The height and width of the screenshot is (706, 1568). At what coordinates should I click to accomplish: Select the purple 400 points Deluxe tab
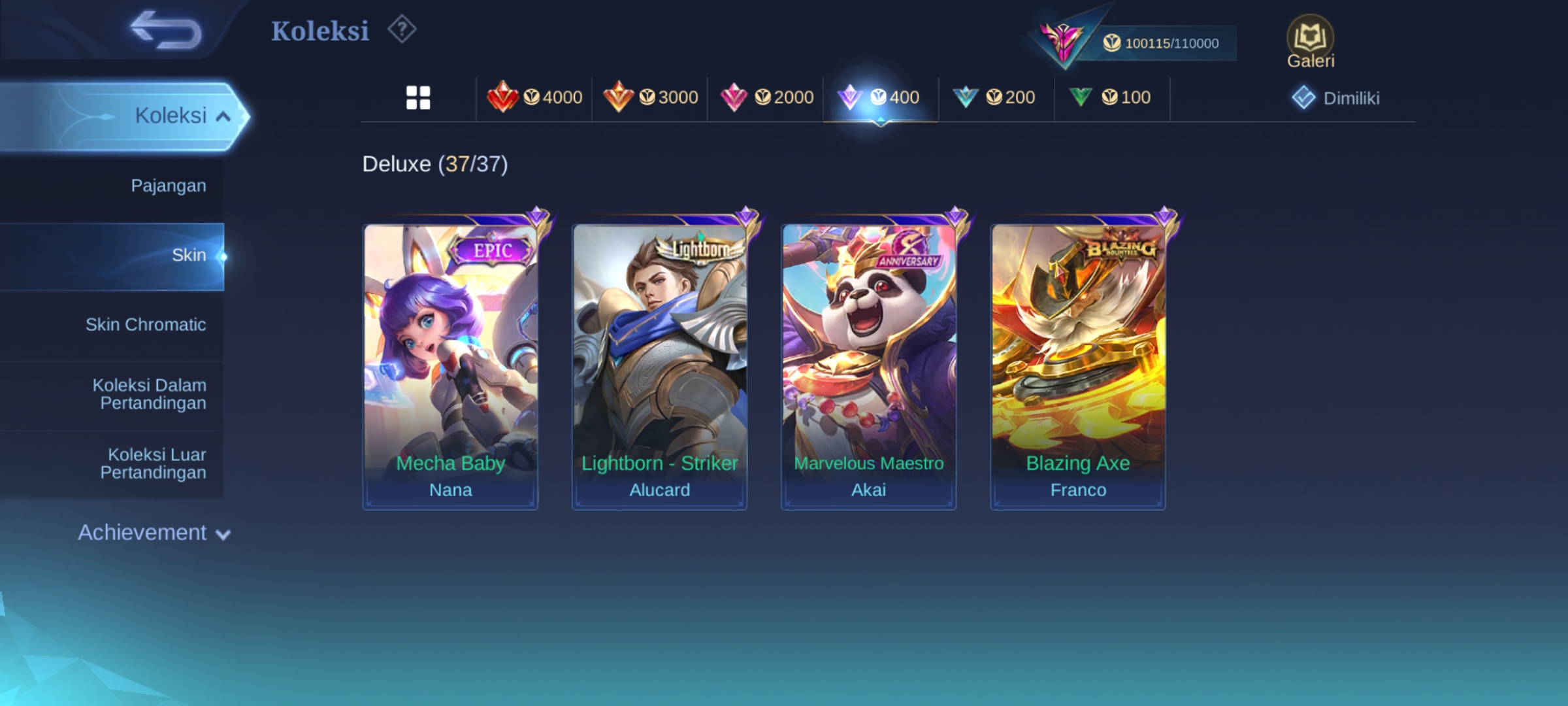881,98
